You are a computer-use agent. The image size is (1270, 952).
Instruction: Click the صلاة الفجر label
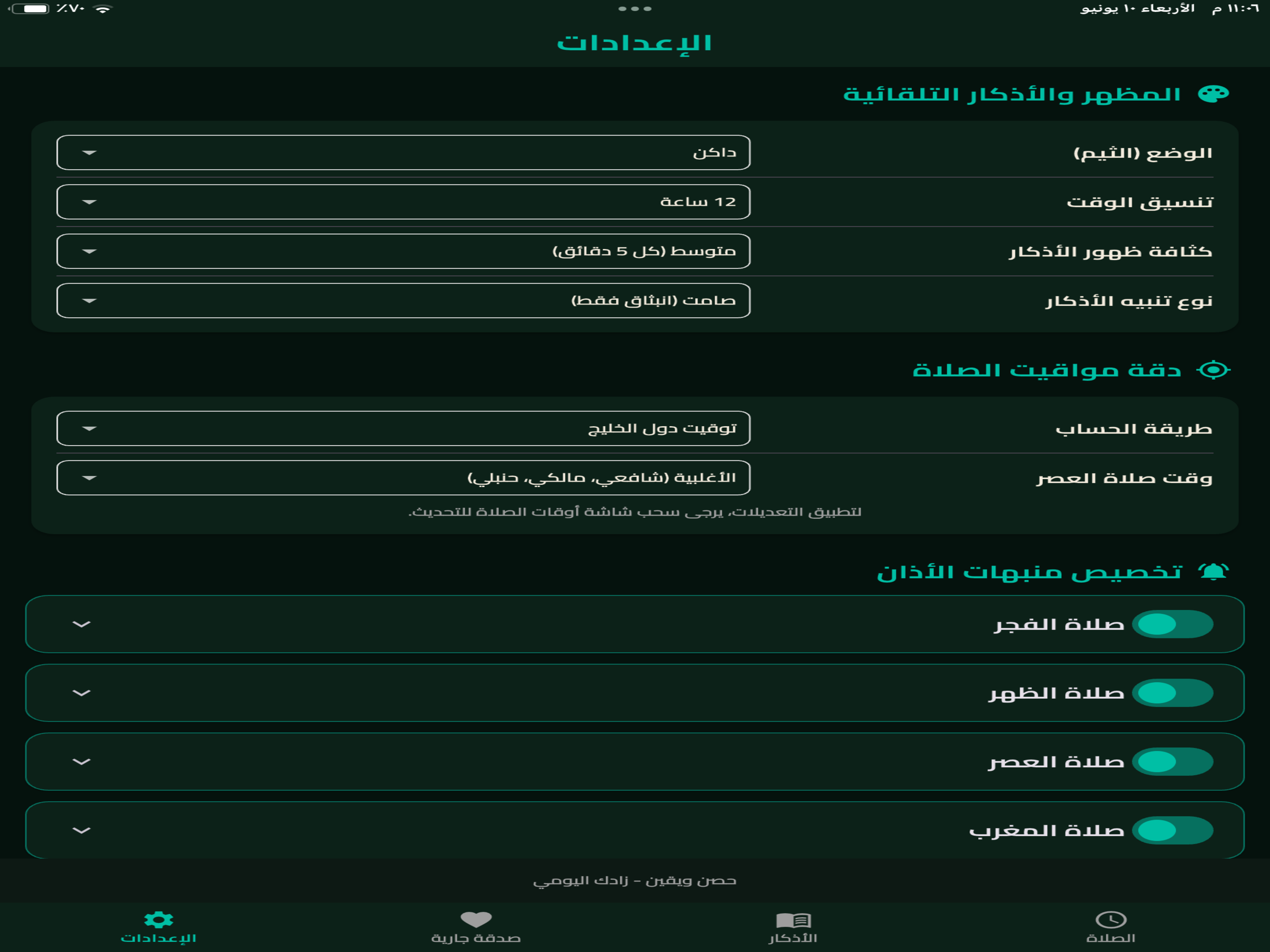pos(1059,625)
